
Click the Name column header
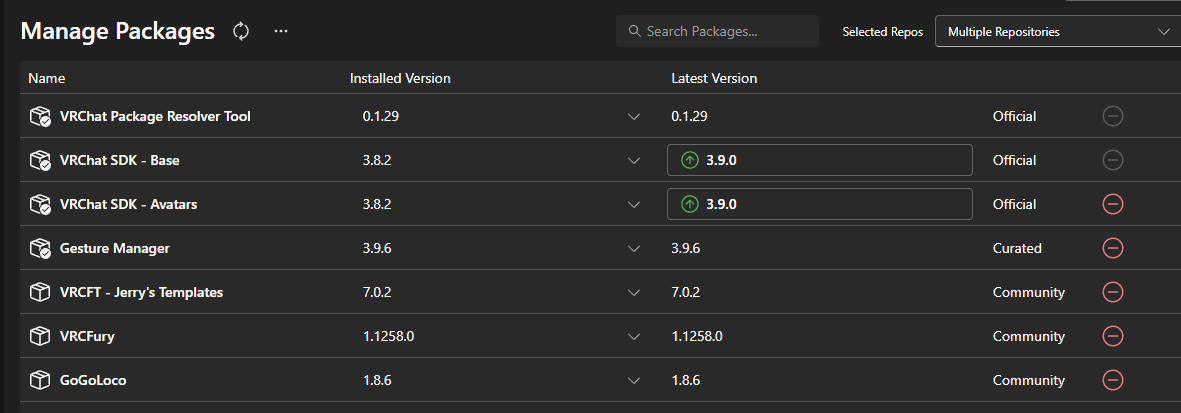[x=46, y=78]
